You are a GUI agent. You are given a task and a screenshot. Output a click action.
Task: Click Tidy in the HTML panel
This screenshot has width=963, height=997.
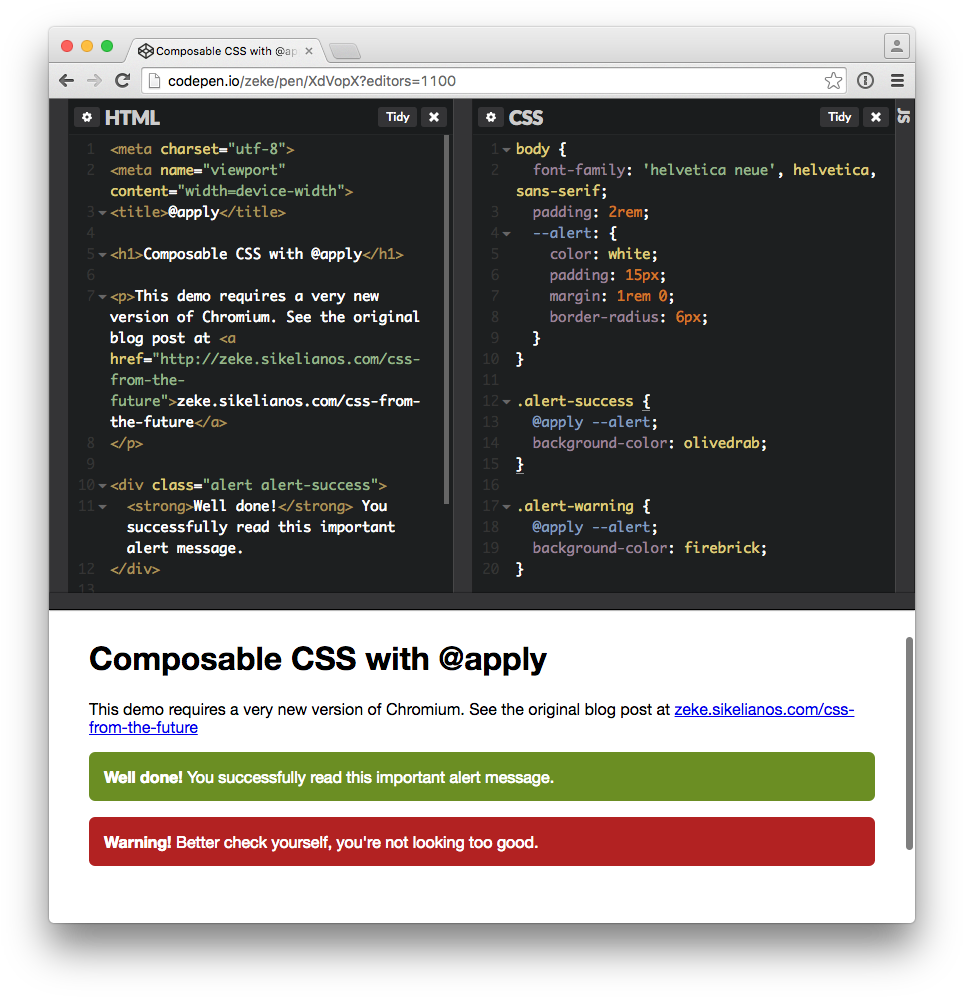[397, 117]
